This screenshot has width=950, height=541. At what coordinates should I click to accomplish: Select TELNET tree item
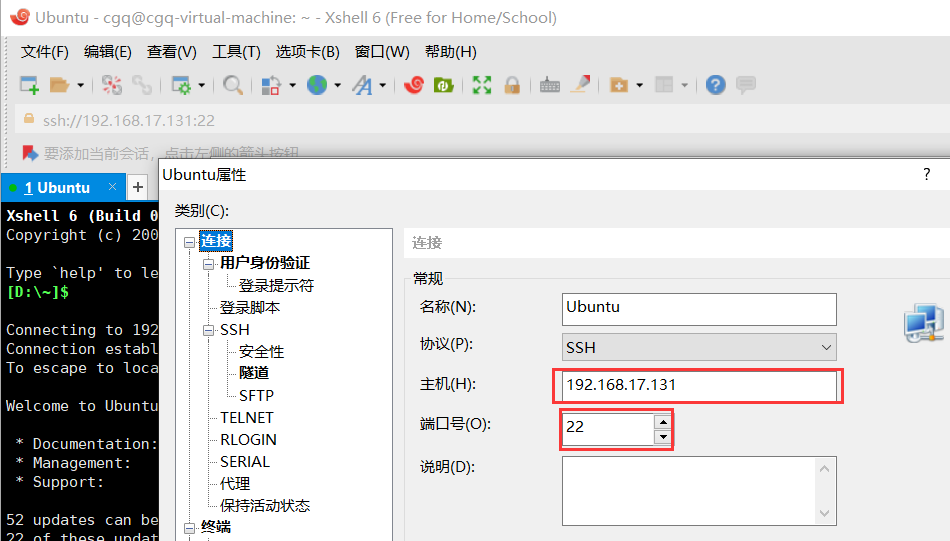pos(247,417)
